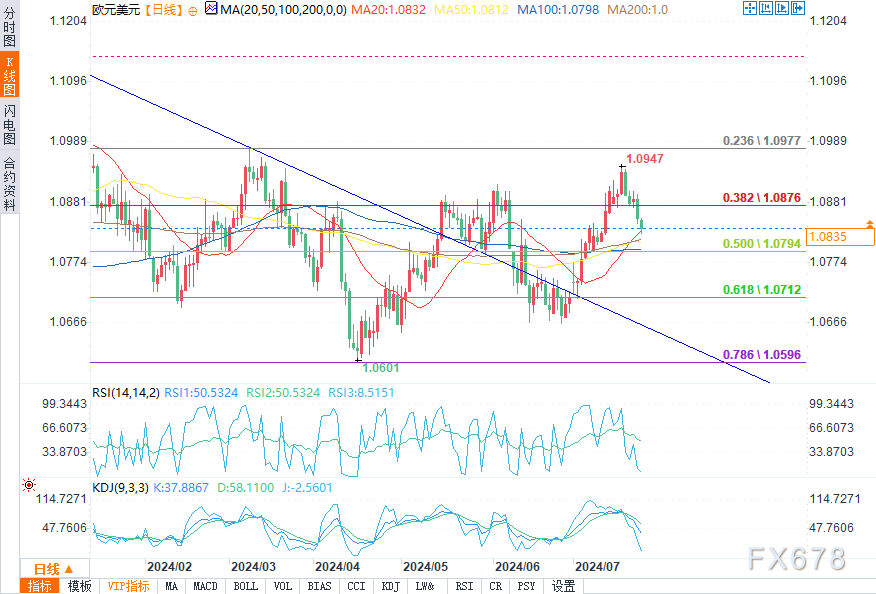This screenshot has height=594, width=876.
Task: Apply the CR indicator
Action: click(495, 586)
